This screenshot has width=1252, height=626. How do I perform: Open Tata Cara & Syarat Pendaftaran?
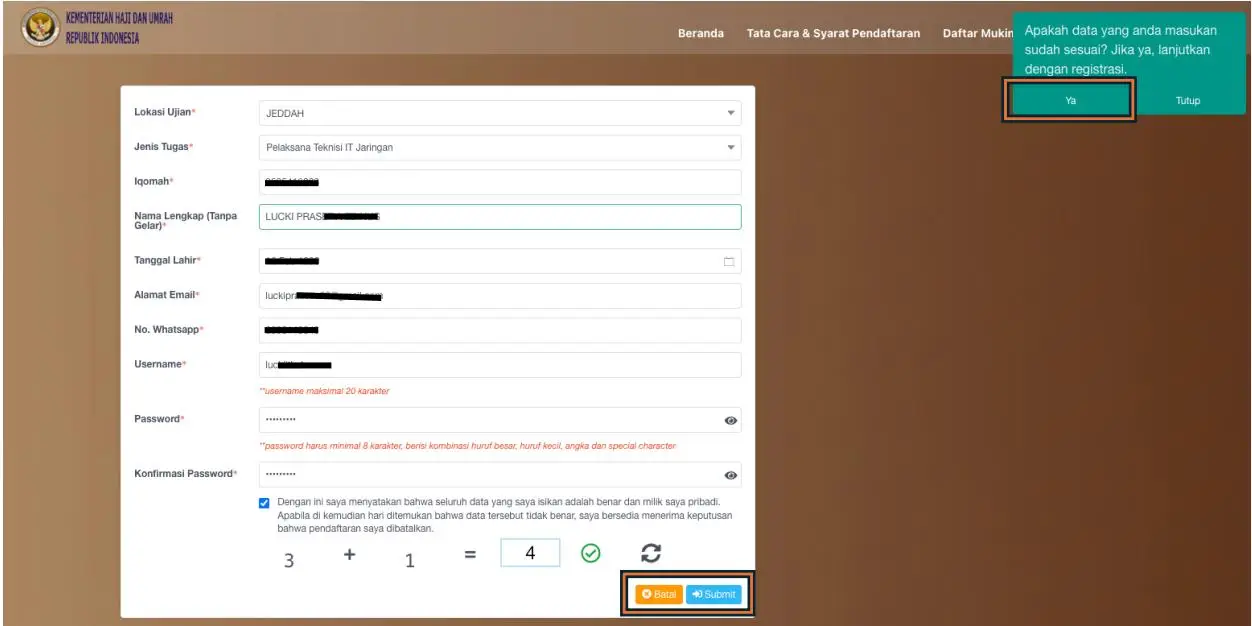(x=832, y=33)
